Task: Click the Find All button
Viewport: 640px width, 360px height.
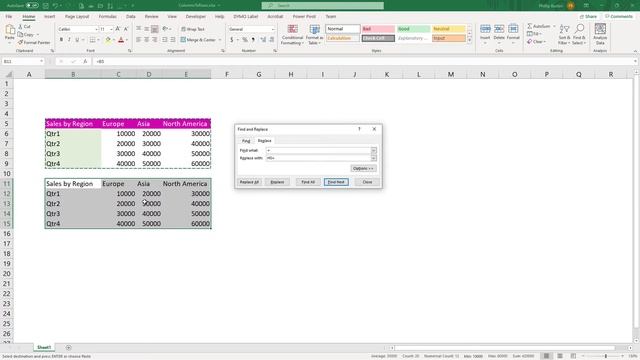Action: 308,182
